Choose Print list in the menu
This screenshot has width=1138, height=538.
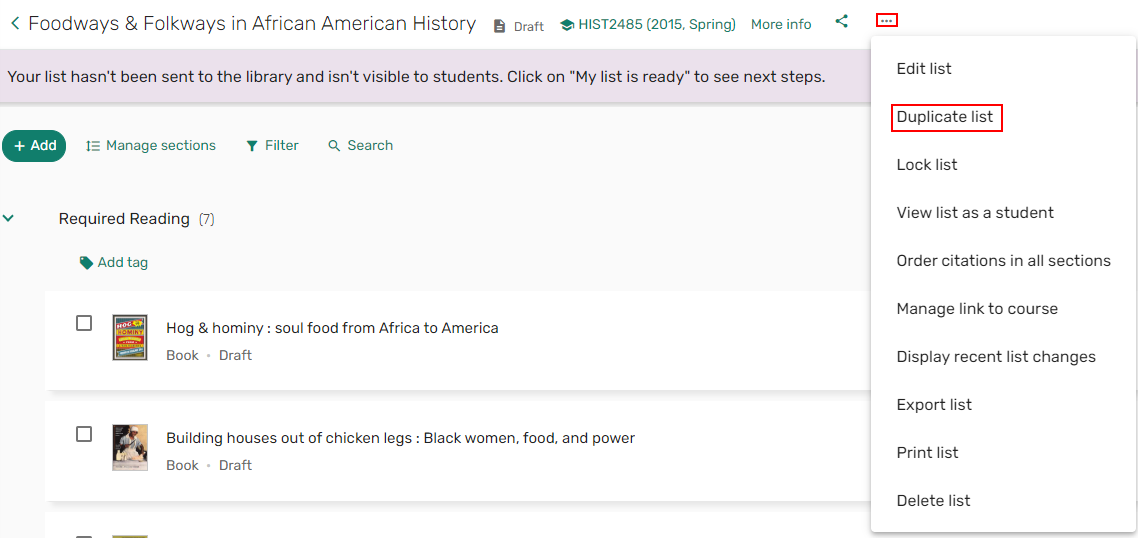[x=928, y=452]
